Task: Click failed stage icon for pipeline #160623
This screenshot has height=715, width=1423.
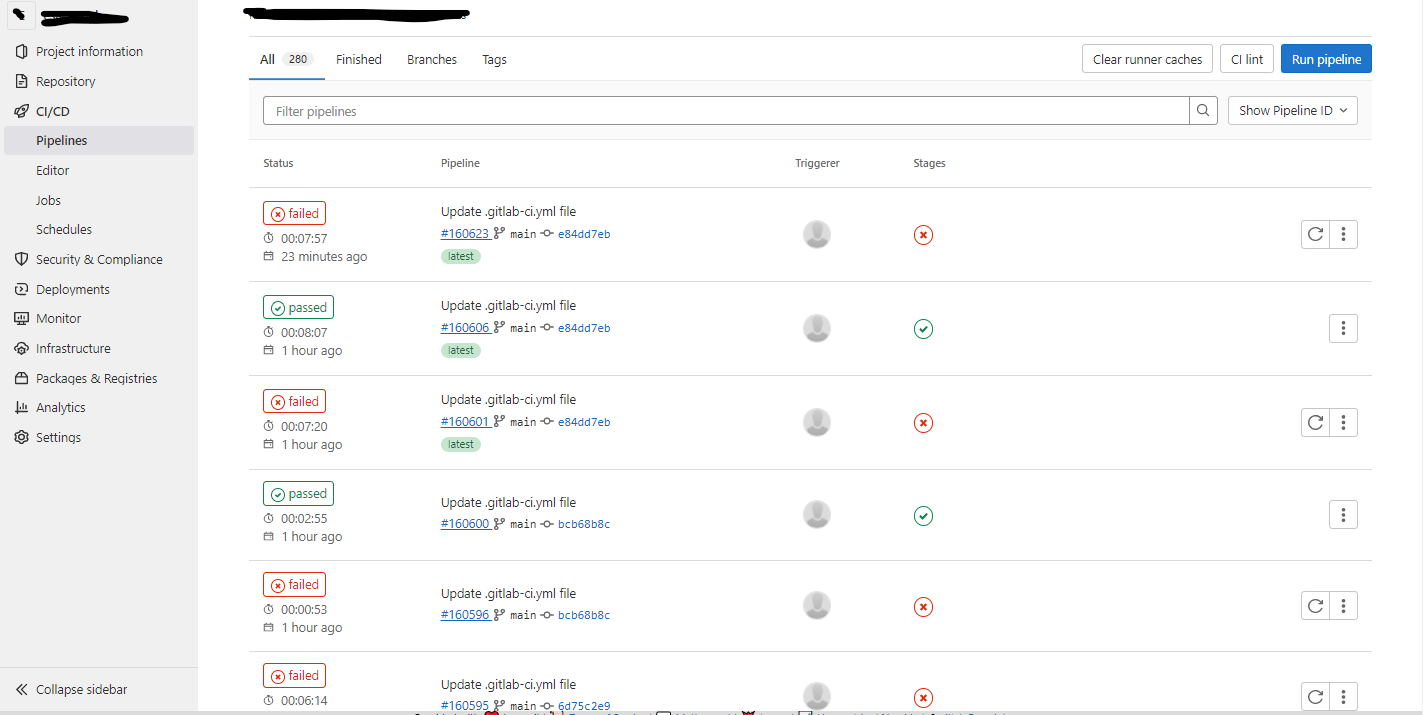Action: (923, 235)
